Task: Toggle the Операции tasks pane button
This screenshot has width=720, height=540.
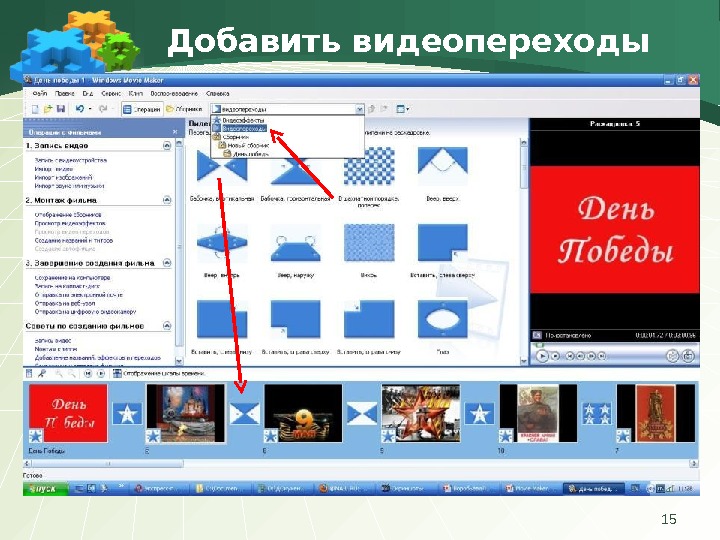Action: point(142,109)
